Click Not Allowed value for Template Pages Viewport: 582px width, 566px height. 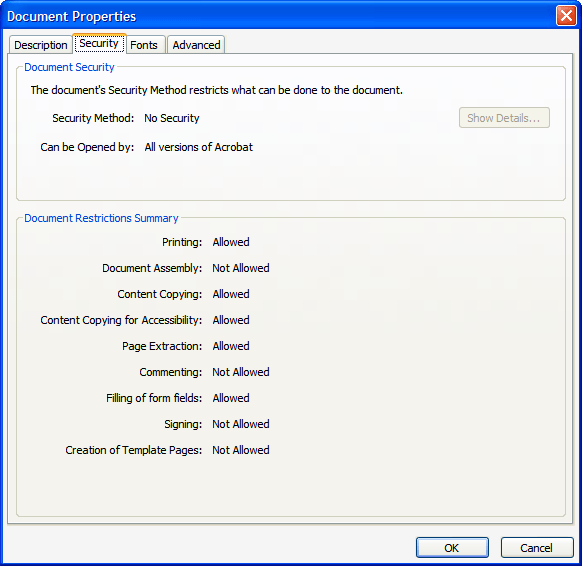(x=241, y=450)
